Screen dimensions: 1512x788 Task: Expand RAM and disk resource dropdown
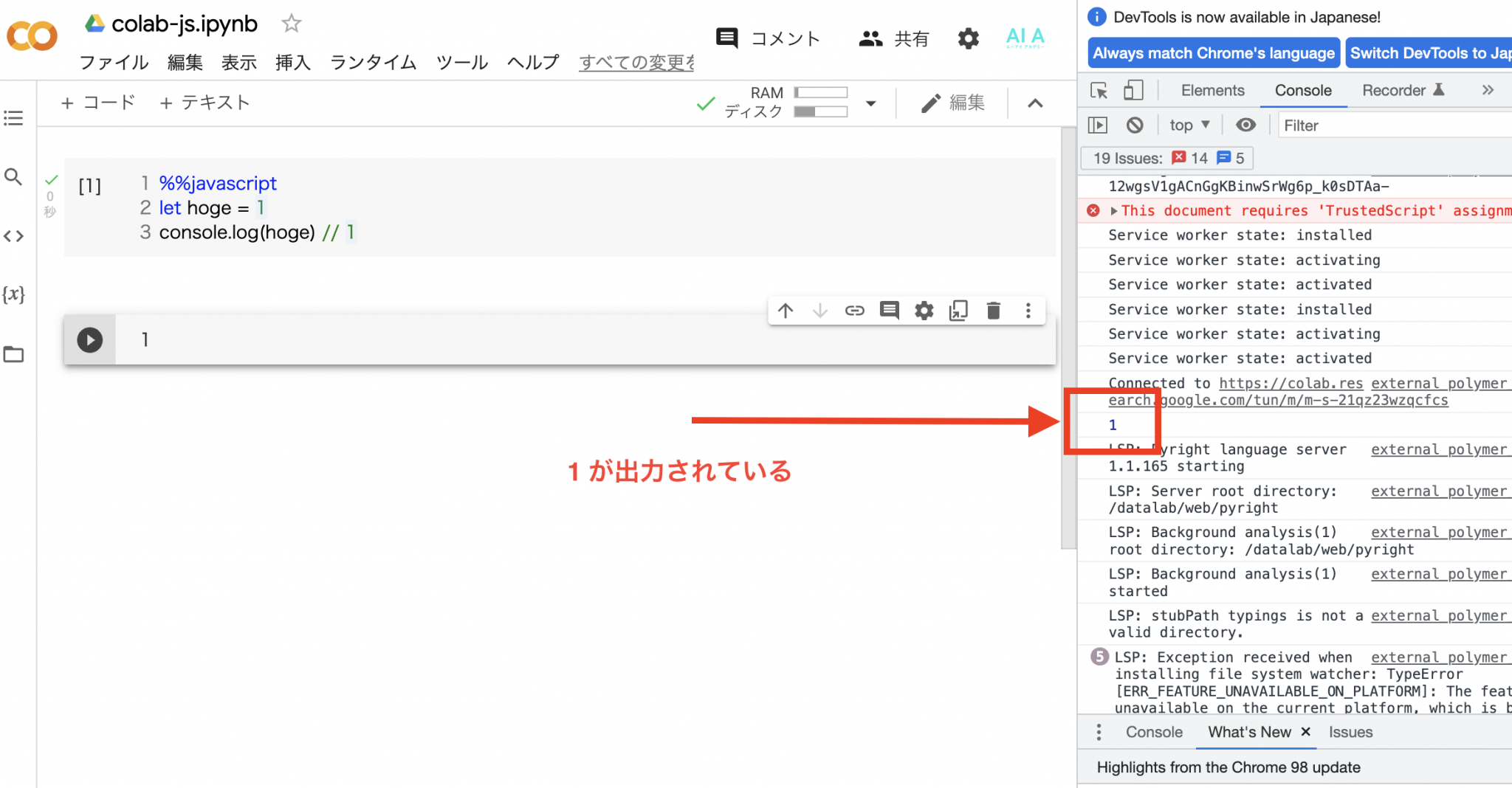871,103
